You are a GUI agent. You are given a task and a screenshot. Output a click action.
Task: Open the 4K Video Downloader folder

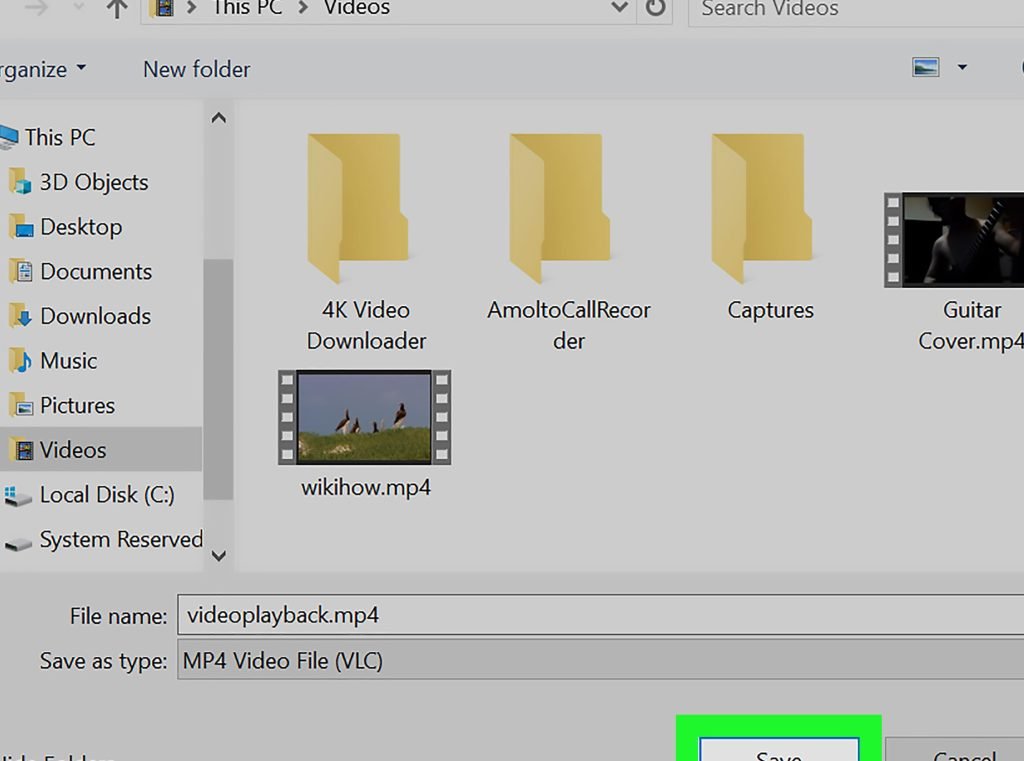(x=357, y=209)
